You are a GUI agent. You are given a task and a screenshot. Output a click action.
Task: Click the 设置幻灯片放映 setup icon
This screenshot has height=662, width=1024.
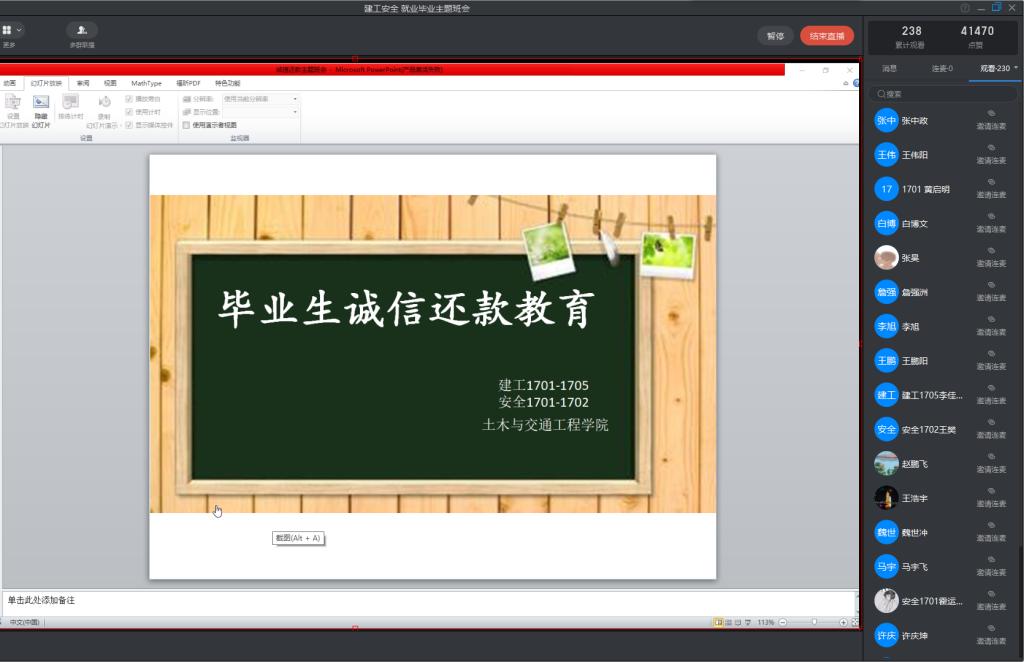(13, 103)
